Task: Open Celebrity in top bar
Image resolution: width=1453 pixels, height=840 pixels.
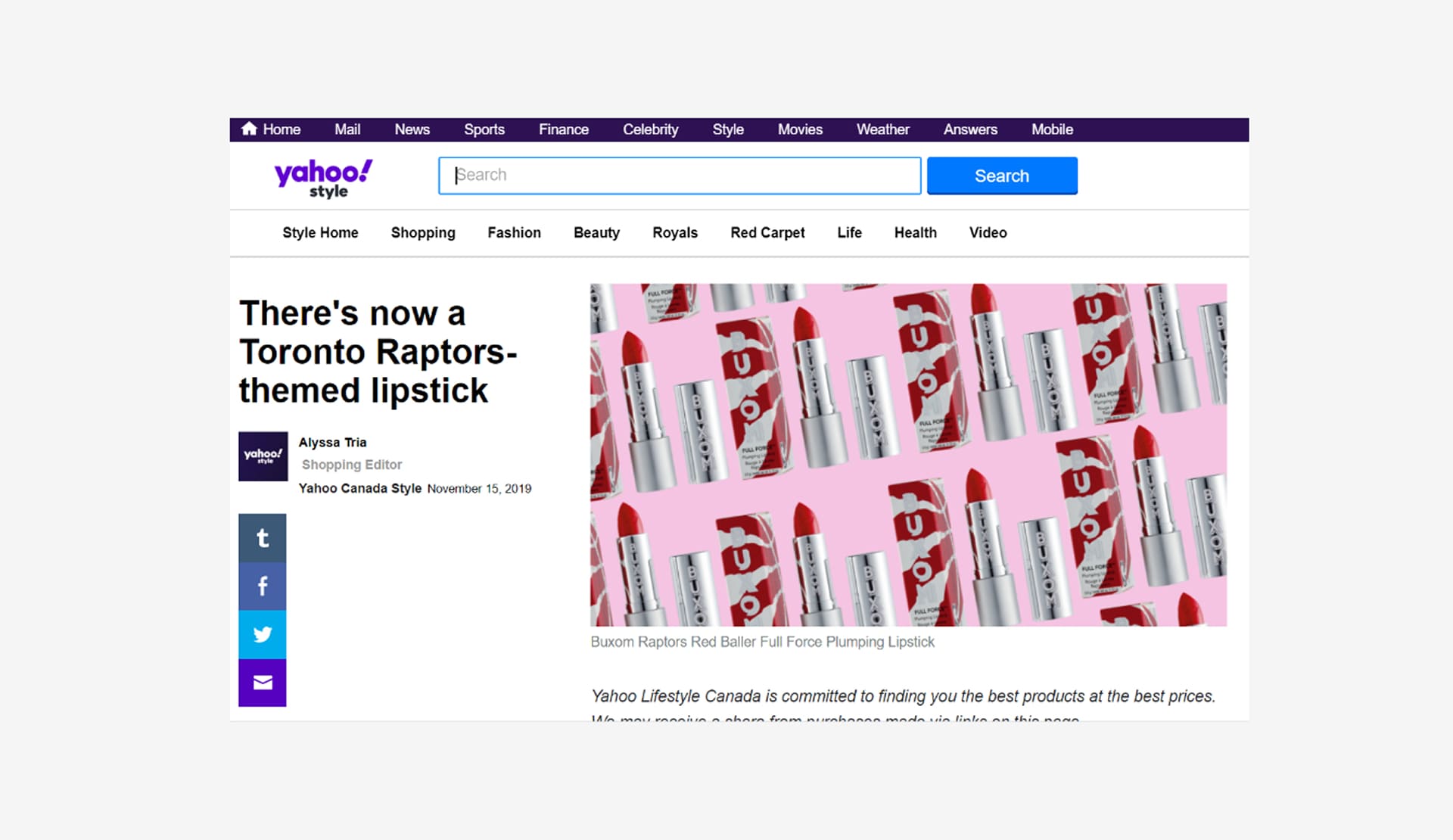Action: click(x=651, y=129)
